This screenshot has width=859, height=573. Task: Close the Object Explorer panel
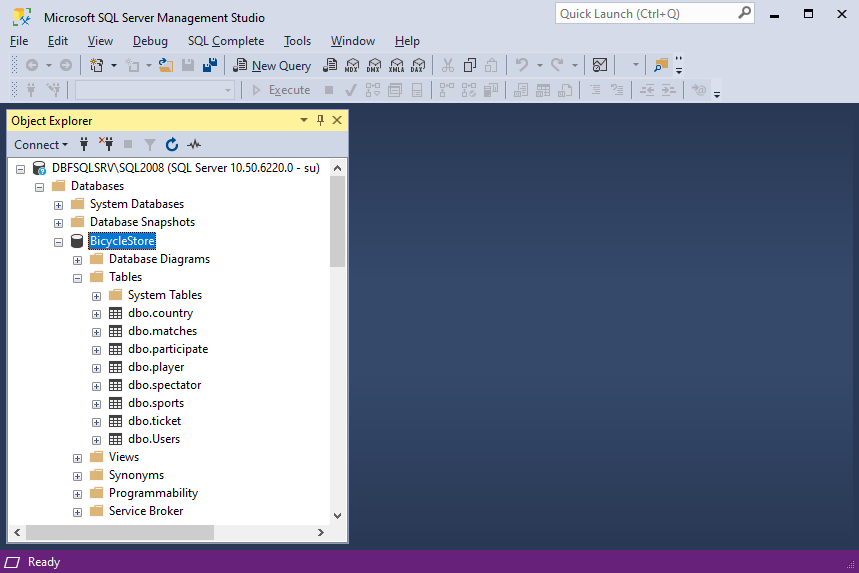(x=337, y=120)
